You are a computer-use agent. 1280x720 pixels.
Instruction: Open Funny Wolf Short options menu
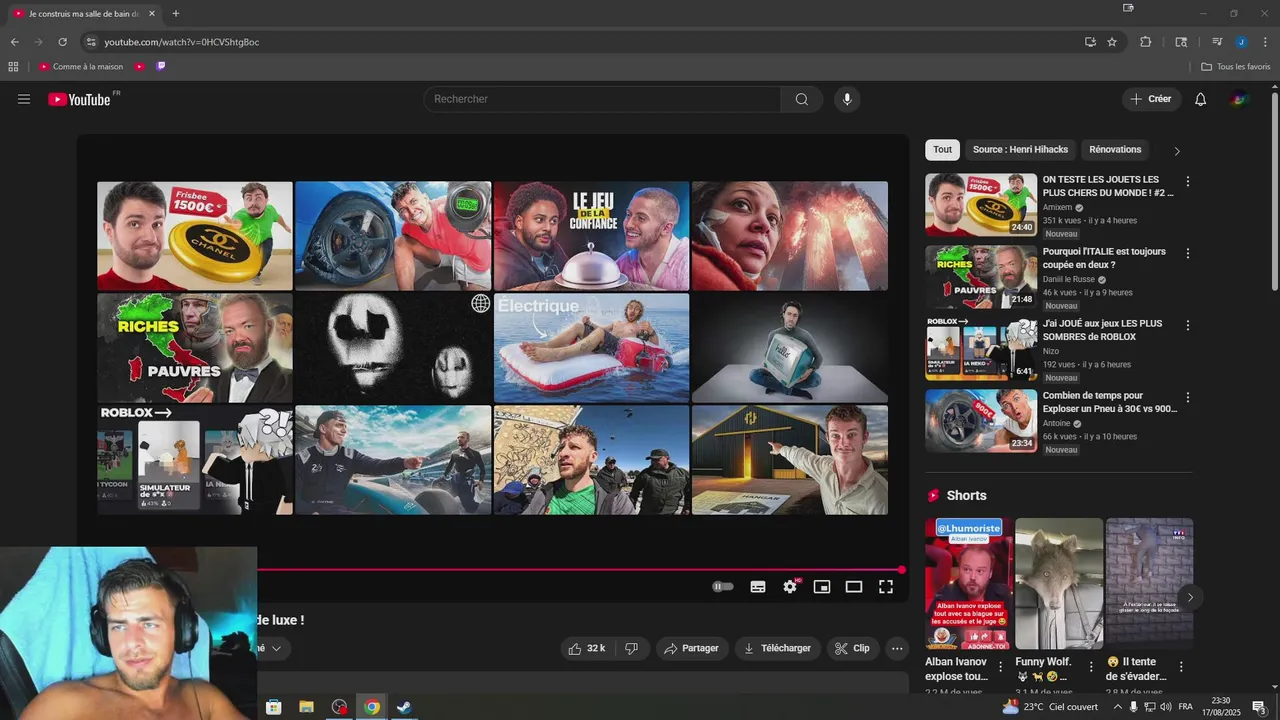click(x=1091, y=667)
